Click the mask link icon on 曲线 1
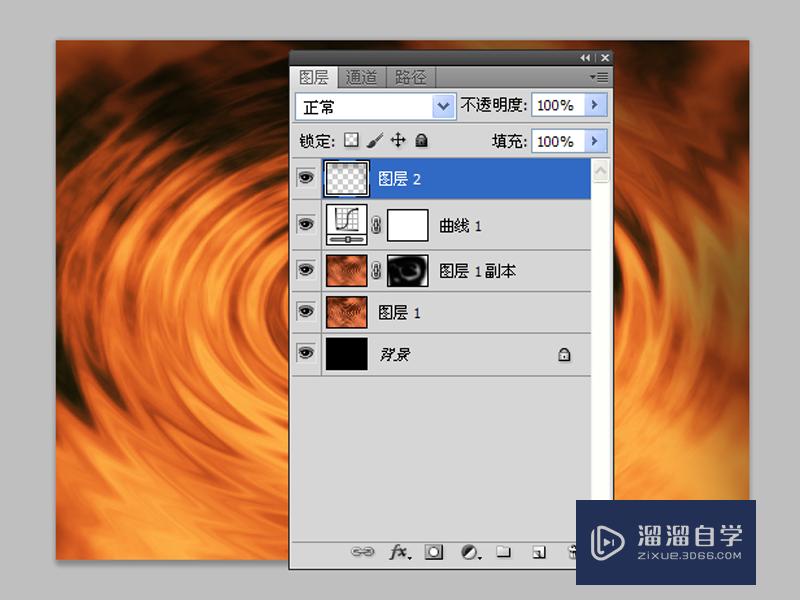The image size is (800, 600). pyautogui.click(x=377, y=225)
